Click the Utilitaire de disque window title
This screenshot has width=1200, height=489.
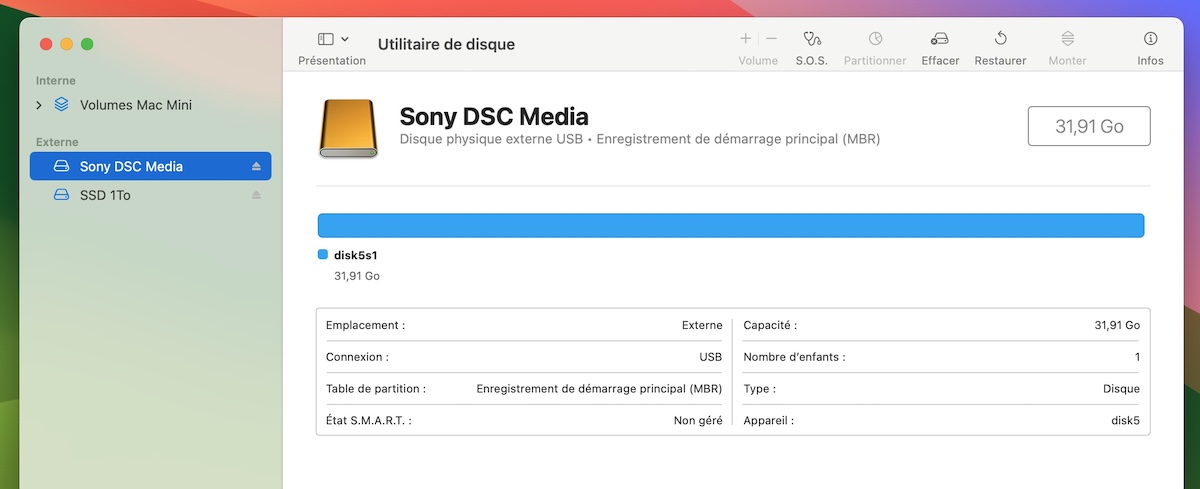(446, 44)
